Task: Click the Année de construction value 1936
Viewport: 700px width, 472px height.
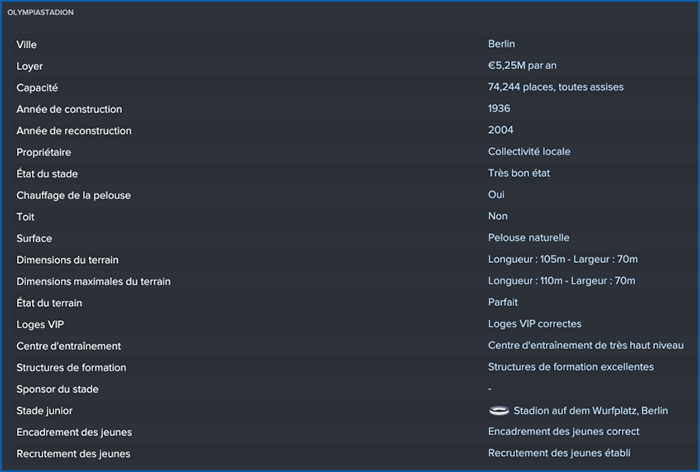Action: point(499,109)
